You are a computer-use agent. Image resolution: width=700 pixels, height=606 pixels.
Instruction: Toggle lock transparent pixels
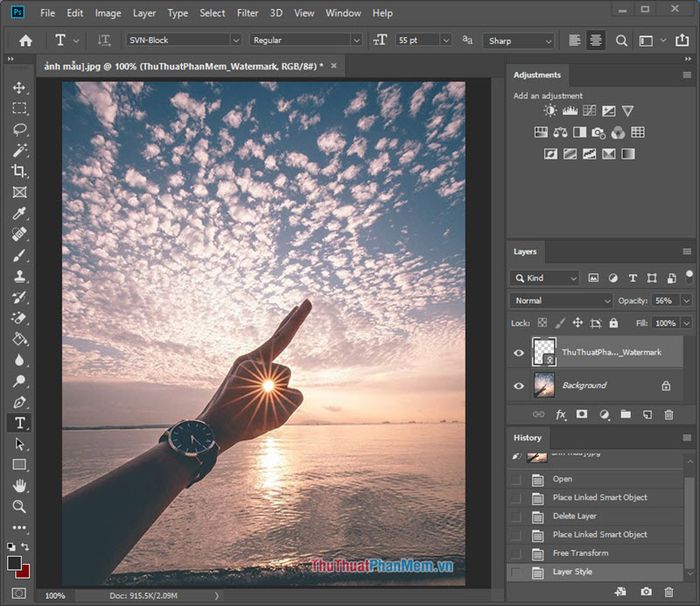click(542, 322)
